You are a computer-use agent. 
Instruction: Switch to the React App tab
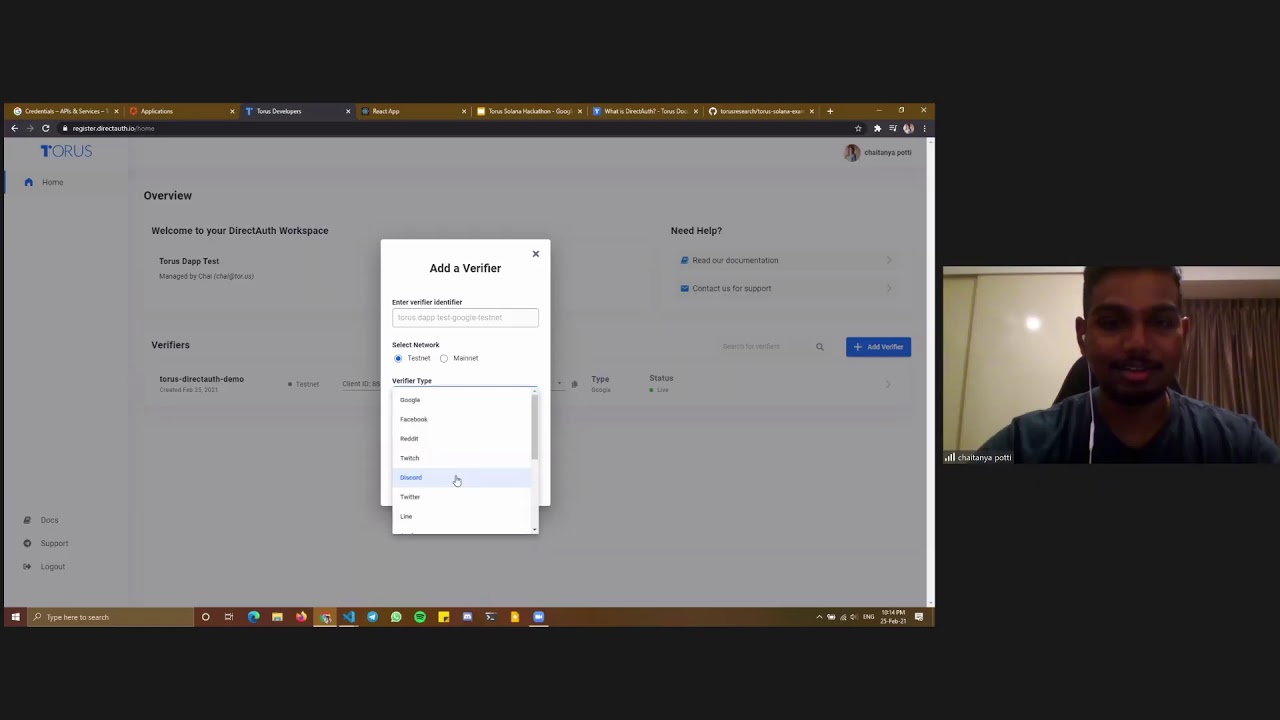(413, 111)
